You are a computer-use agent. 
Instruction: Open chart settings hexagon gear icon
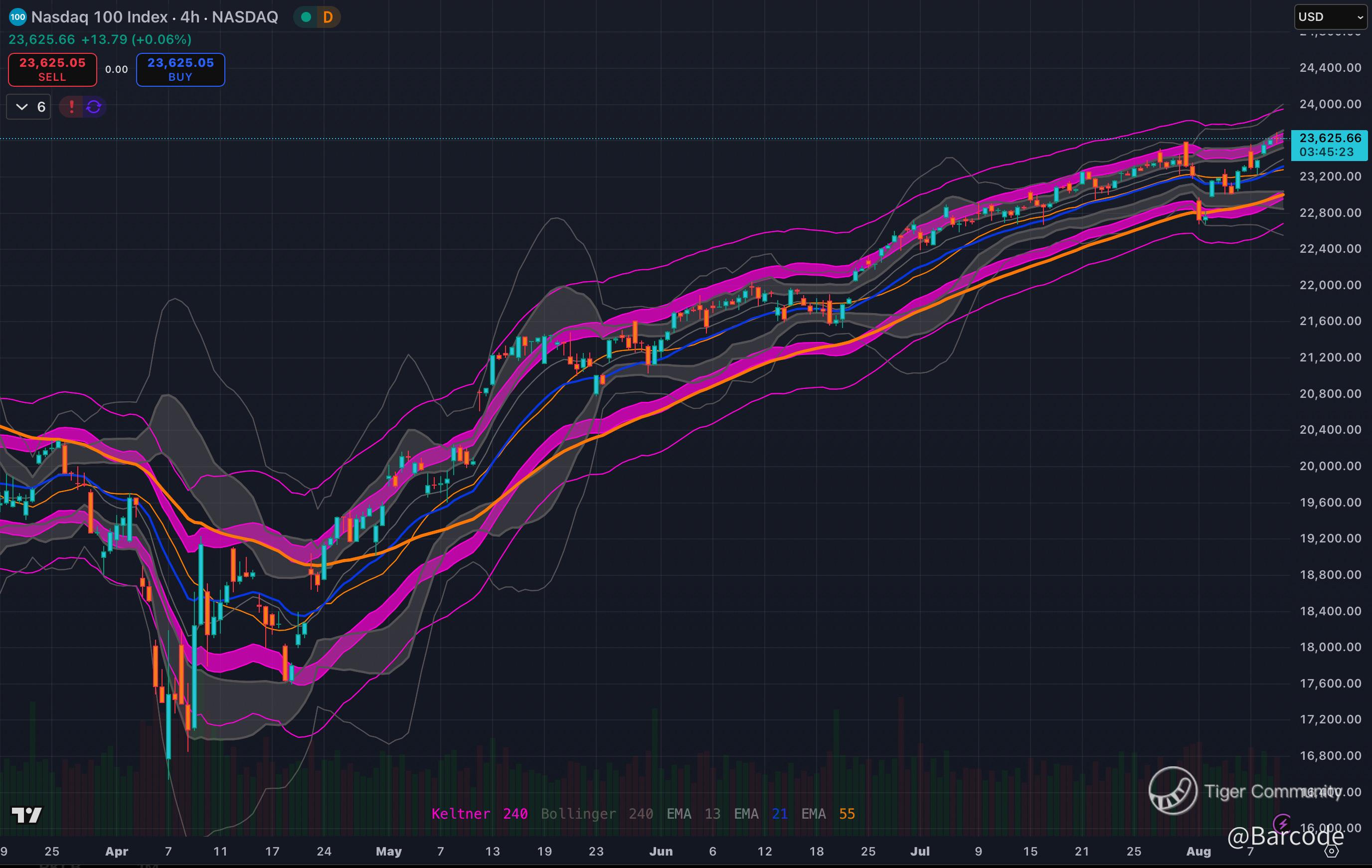1331,852
